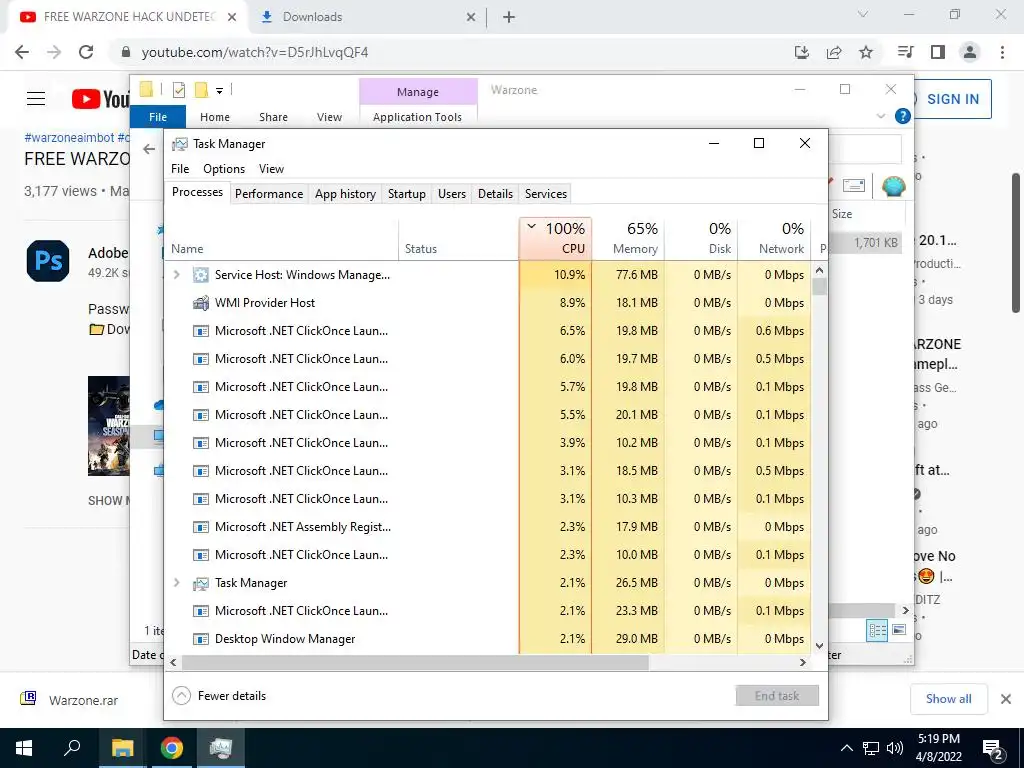Switch to App history tab

[345, 194]
